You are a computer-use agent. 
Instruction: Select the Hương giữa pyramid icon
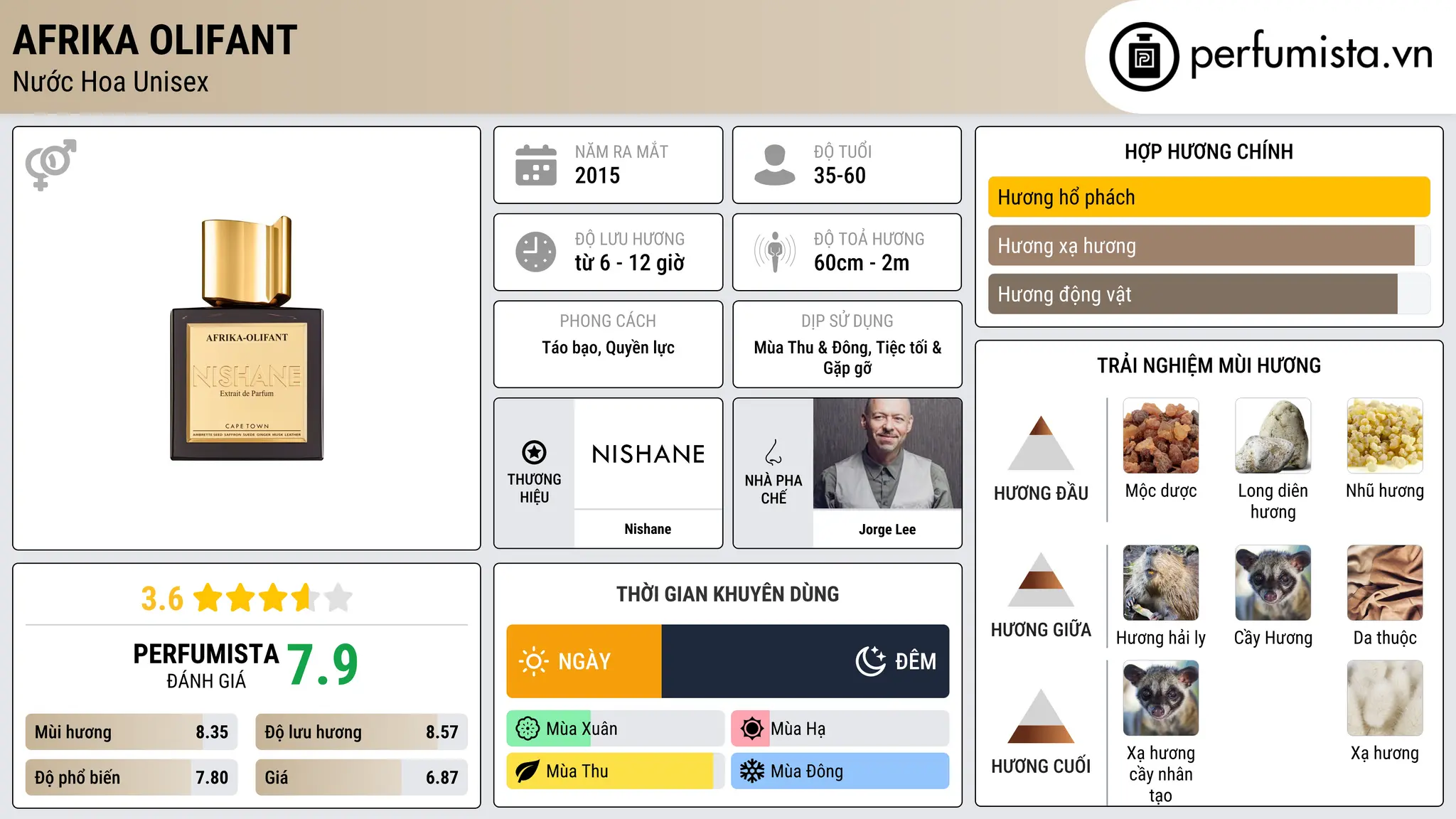tap(1041, 579)
